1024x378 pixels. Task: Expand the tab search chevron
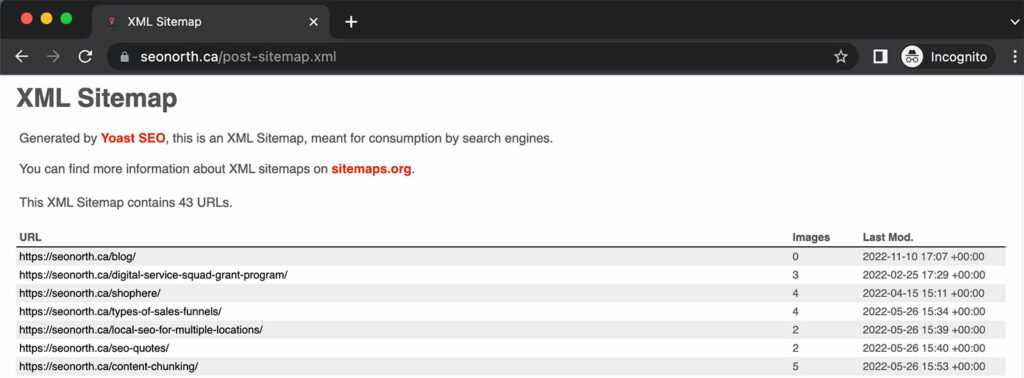click(x=1015, y=22)
